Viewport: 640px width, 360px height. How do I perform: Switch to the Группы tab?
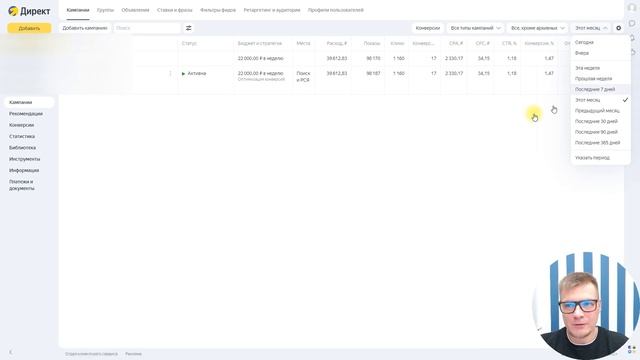[105, 10]
